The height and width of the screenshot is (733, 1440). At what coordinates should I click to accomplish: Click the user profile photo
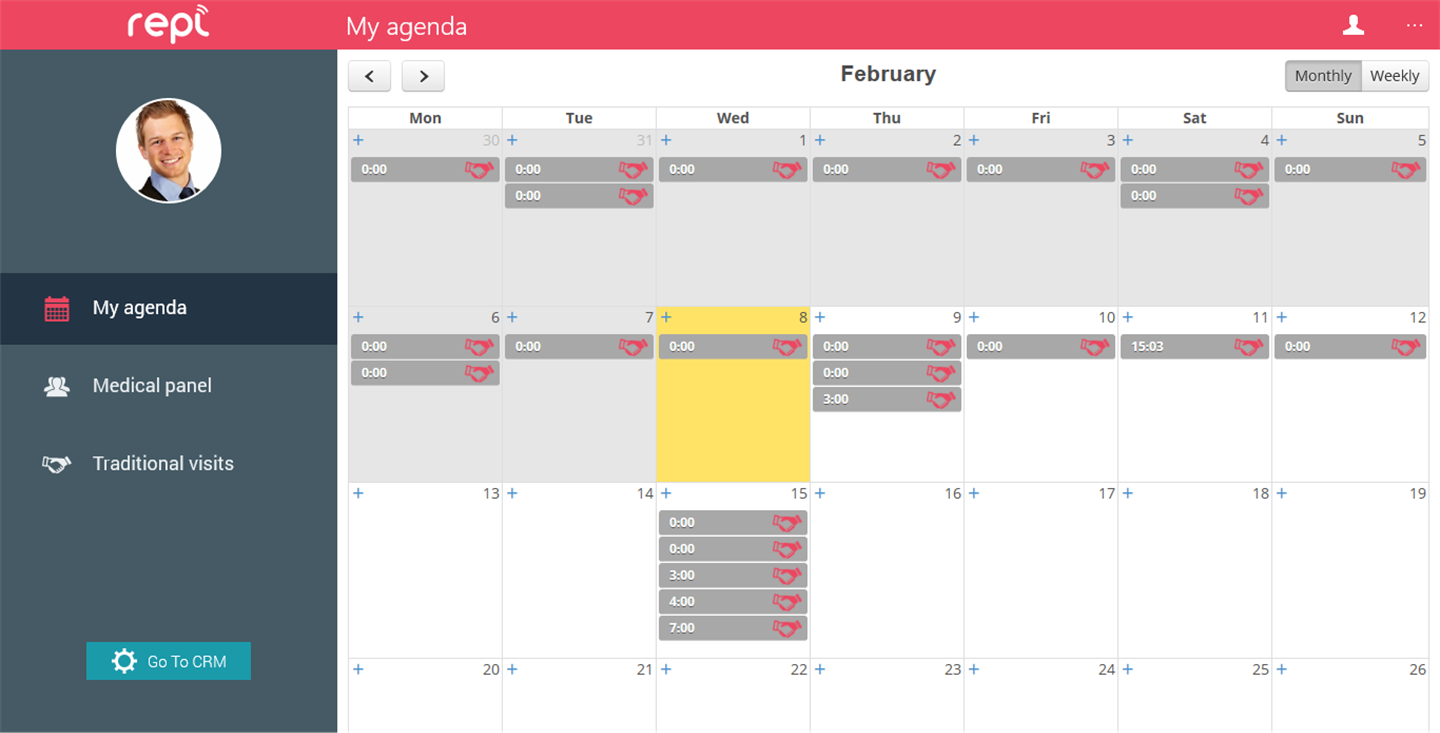[168, 151]
